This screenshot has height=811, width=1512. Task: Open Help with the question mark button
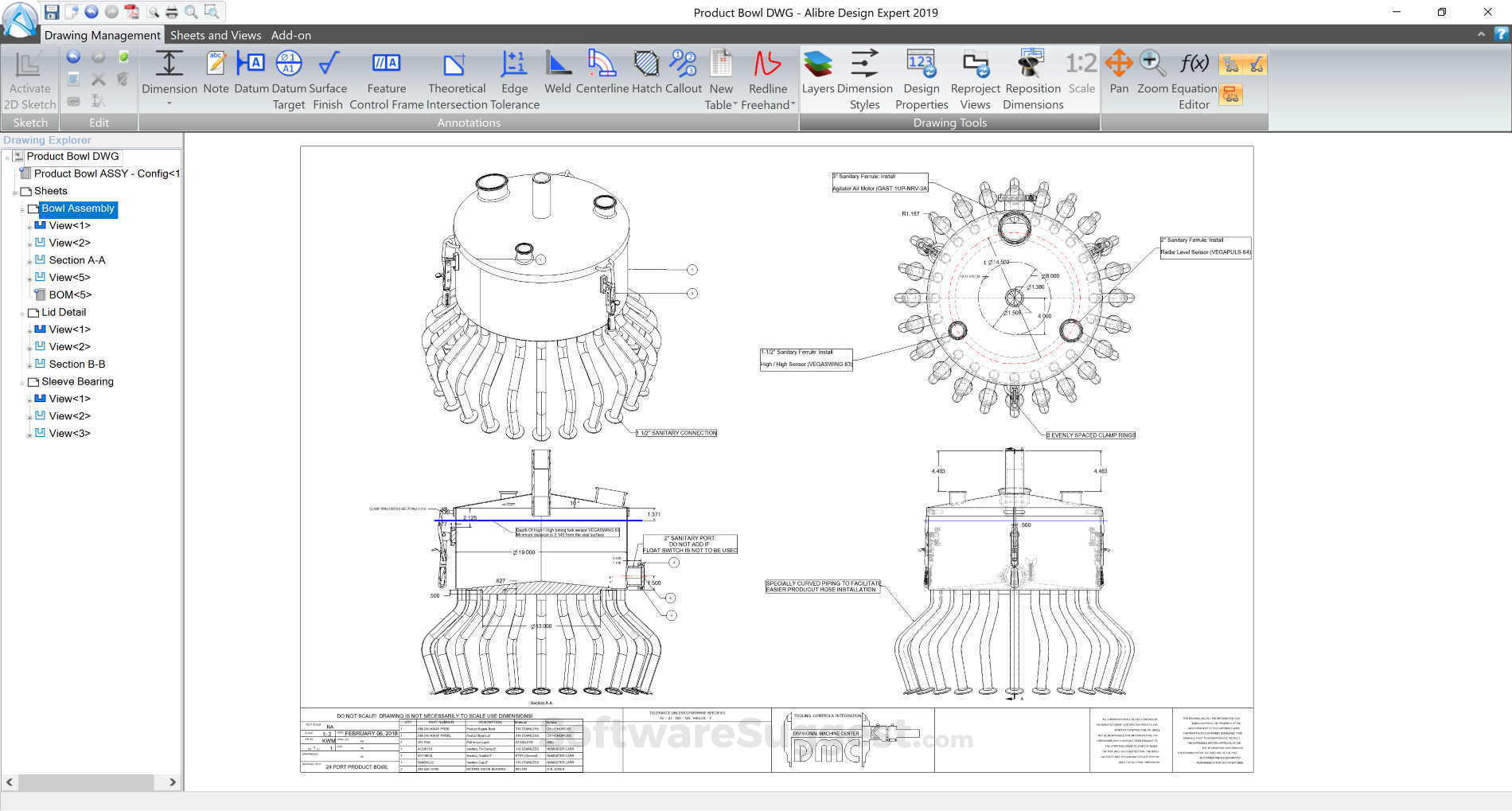point(1499,35)
